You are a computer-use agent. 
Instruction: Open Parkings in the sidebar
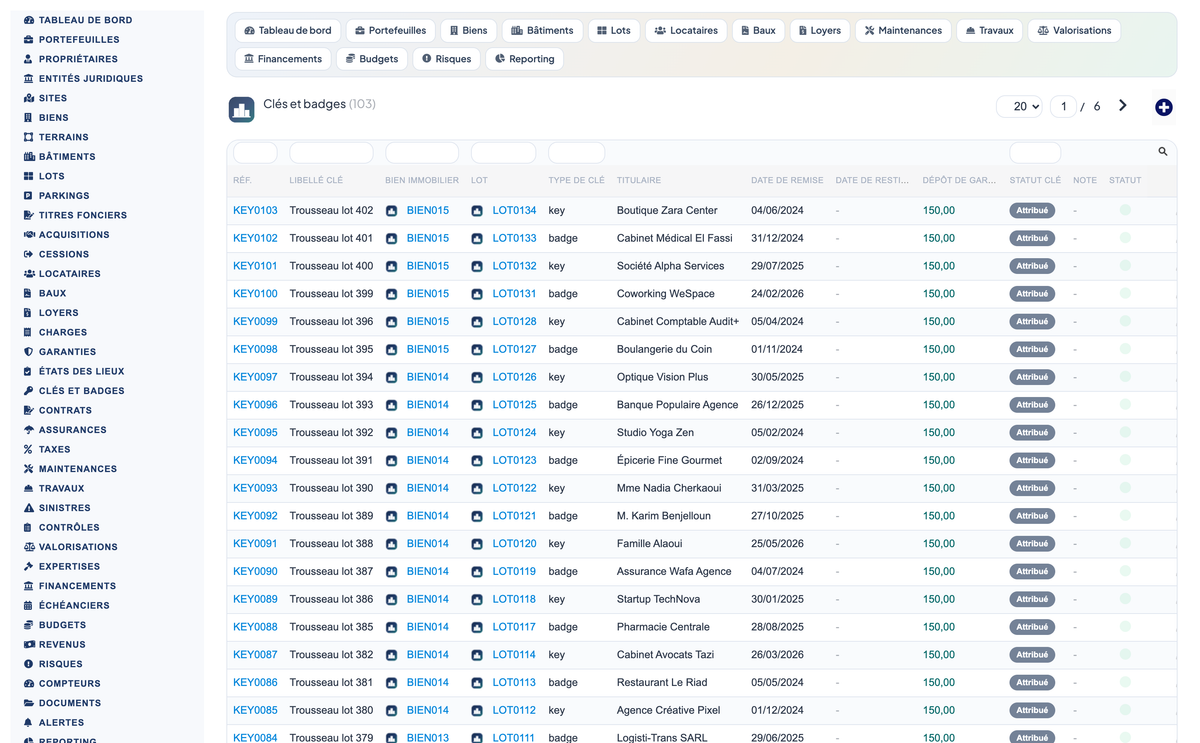56,196
